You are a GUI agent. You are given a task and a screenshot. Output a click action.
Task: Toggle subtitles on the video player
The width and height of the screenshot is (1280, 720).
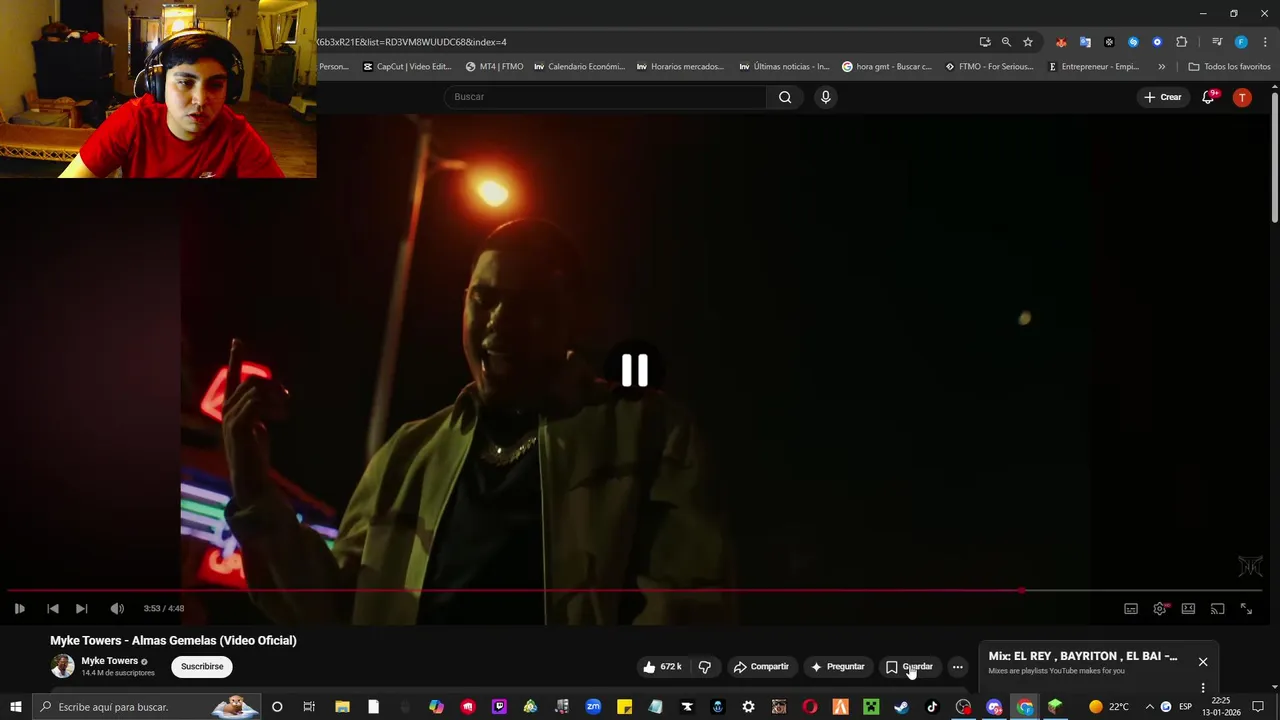click(x=1131, y=608)
